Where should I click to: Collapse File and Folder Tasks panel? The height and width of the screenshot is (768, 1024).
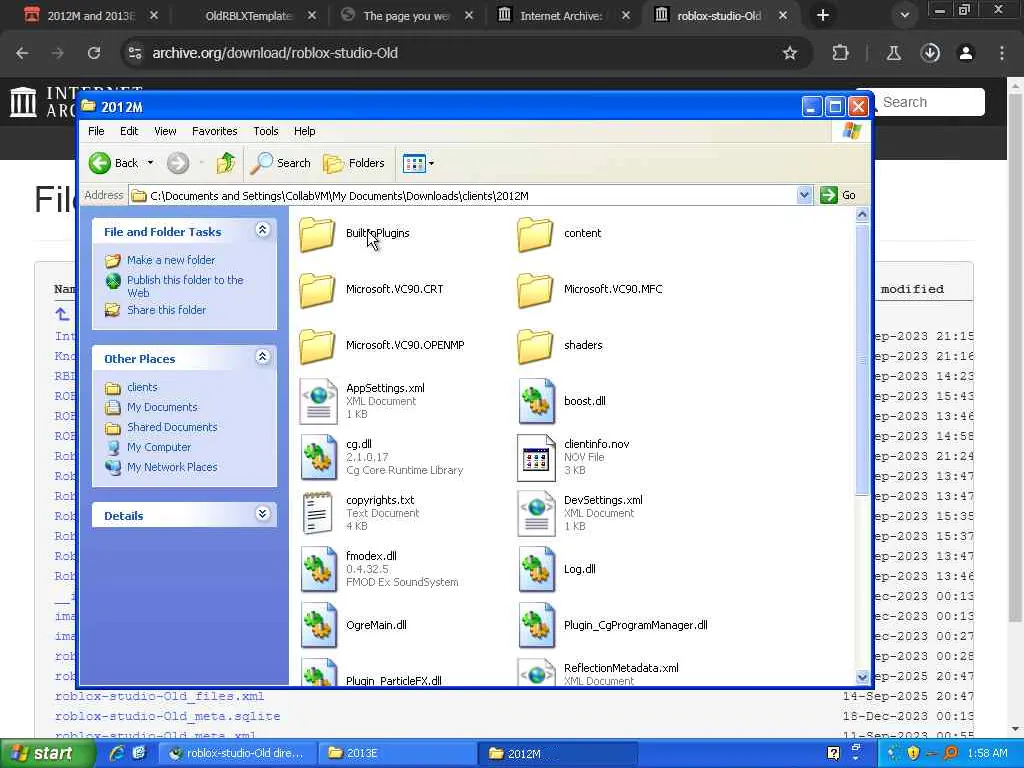pos(263,230)
